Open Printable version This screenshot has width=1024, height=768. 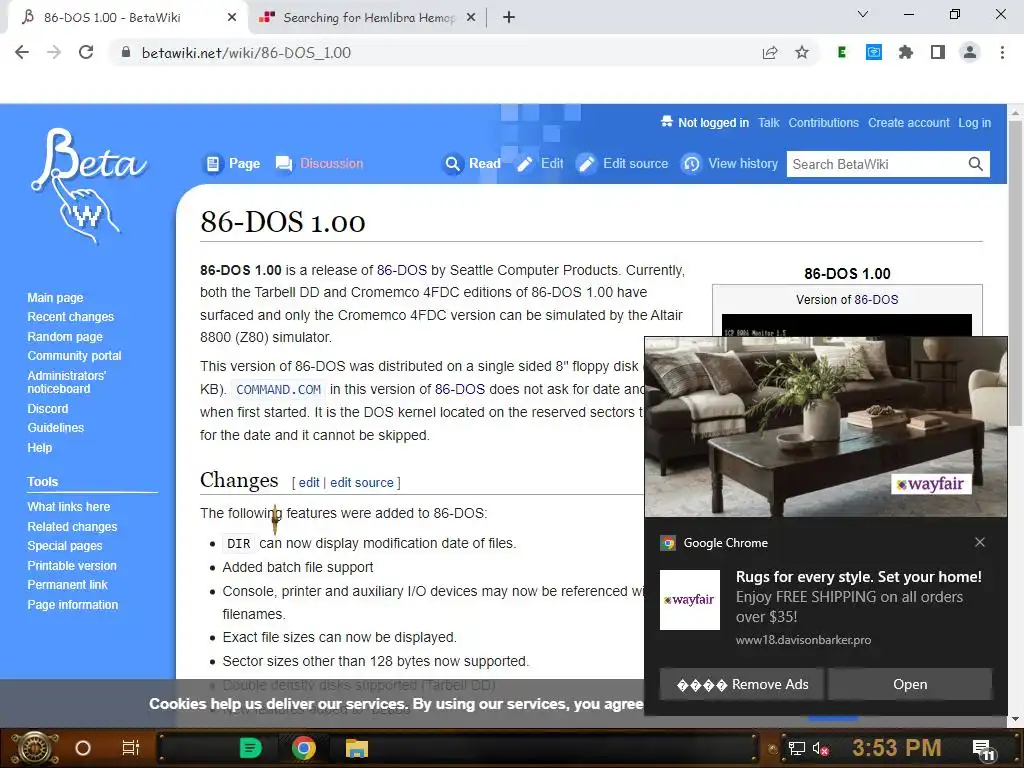click(x=72, y=566)
